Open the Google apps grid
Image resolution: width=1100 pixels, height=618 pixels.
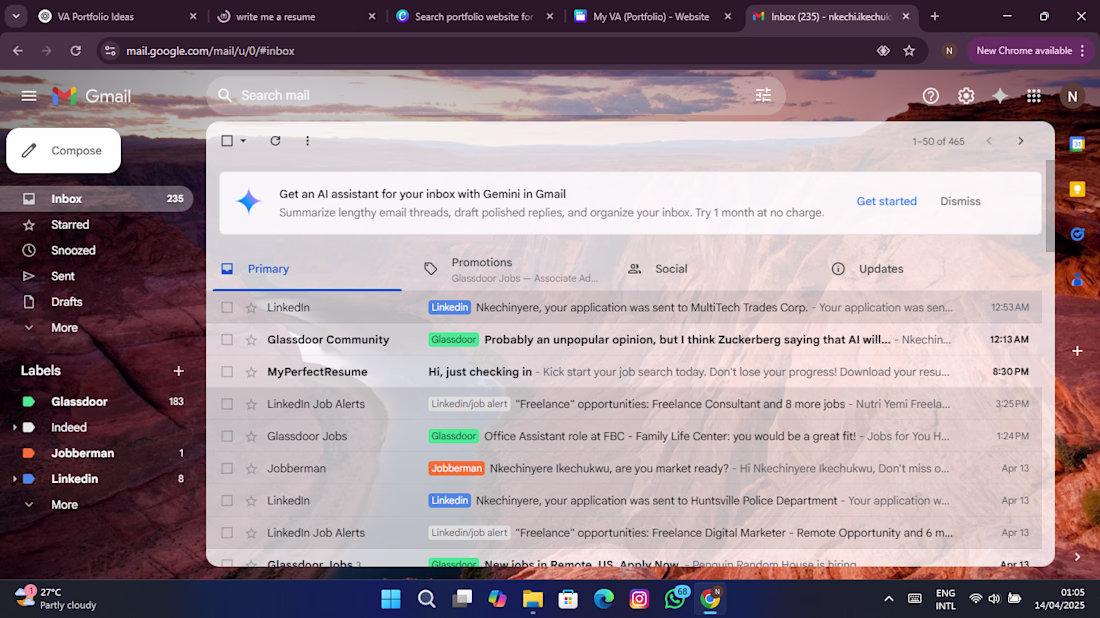coord(1033,96)
